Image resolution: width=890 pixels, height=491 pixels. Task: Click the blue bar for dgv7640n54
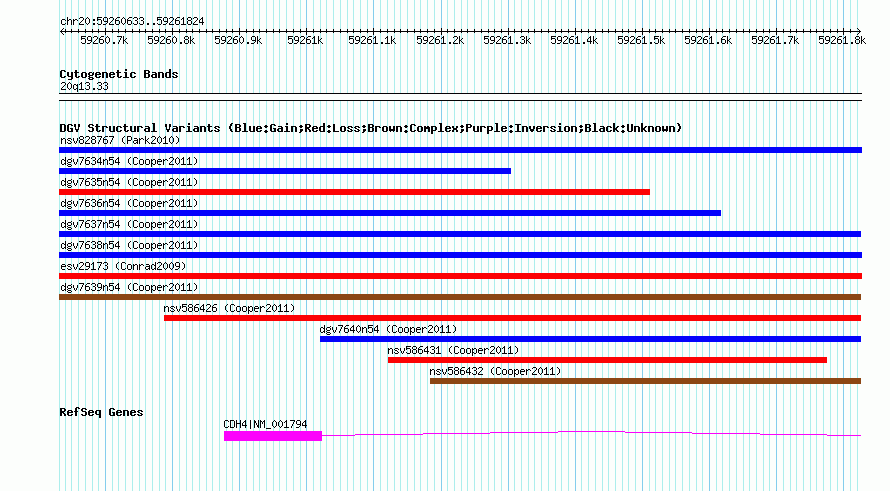click(590, 339)
